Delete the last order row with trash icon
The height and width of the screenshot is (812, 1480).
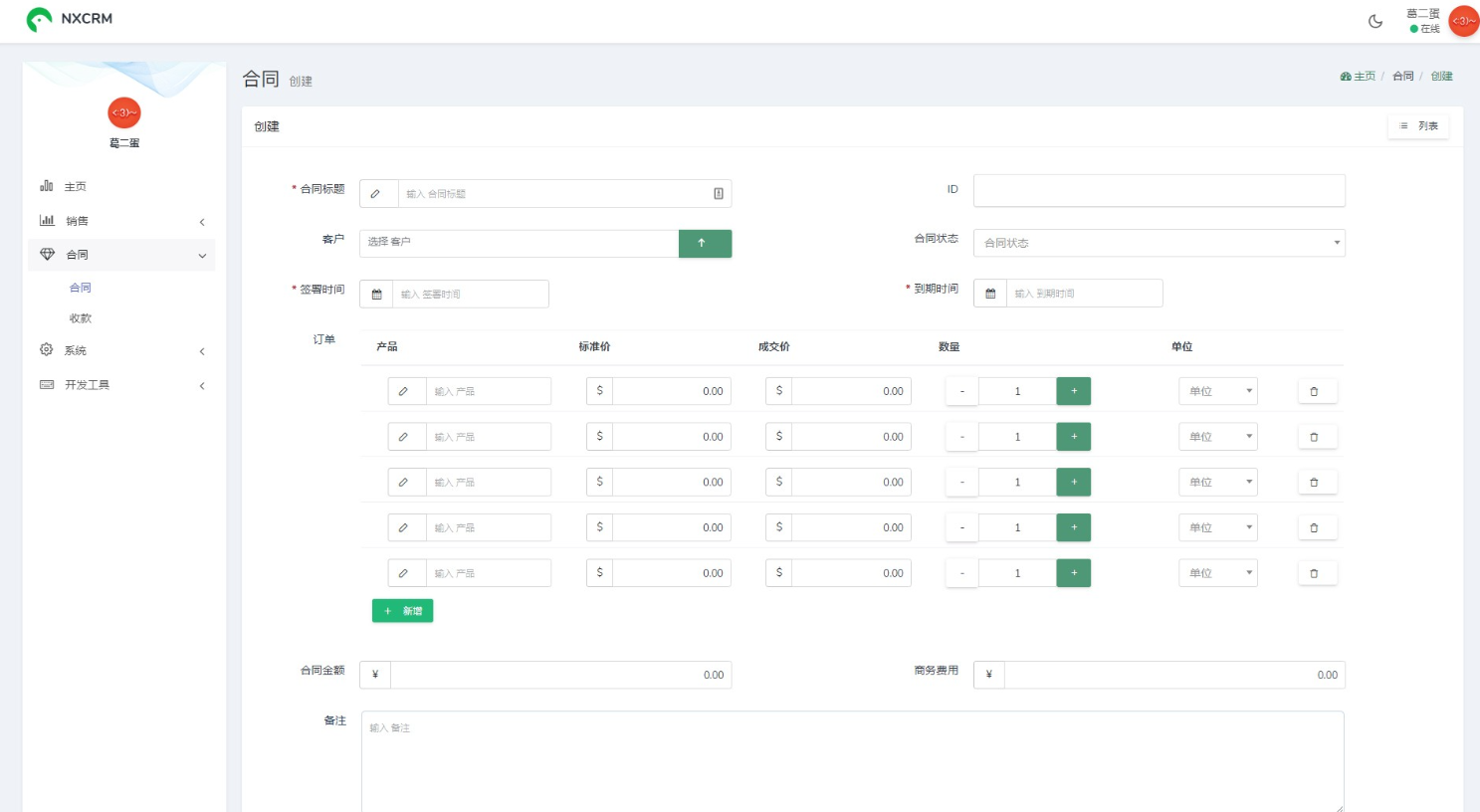pos(1317,573)
